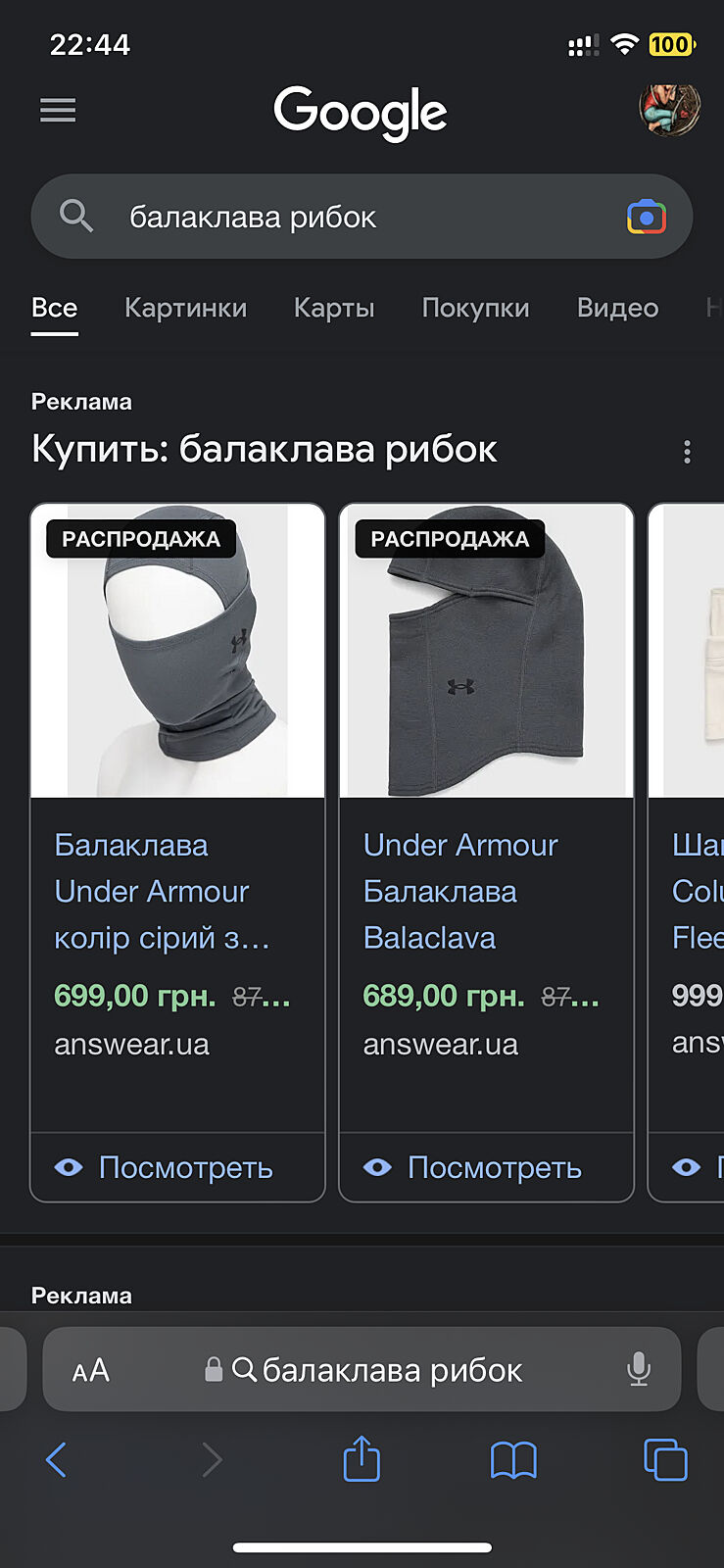Screen dimensions: 724x1568
Task: Open the Google account profile avatar
Action: (x=670, y=109)
